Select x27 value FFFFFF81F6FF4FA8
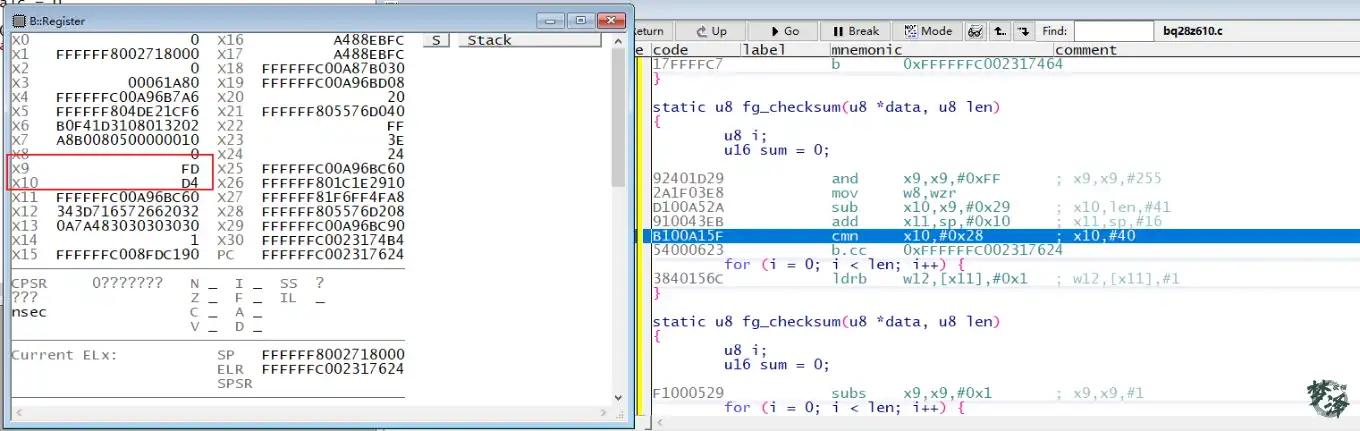 333,197
